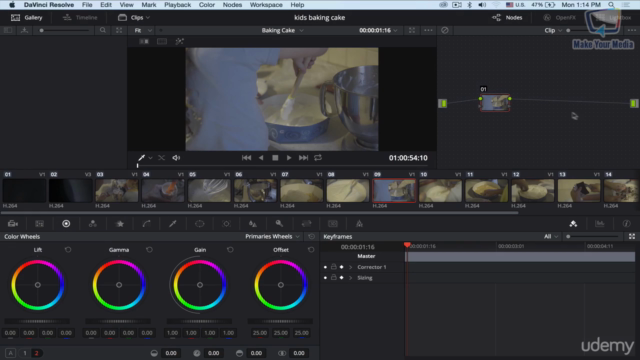The image size is (640, 360).
Task: Open the Clips filter dropdown arrow
Action: coord(148,18)
